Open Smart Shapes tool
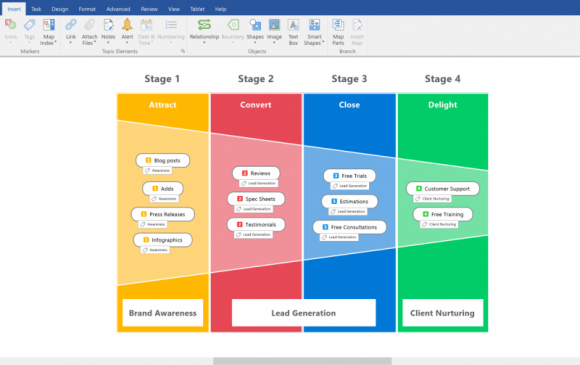This screenshot has width=580, height=365. (314, 32)
